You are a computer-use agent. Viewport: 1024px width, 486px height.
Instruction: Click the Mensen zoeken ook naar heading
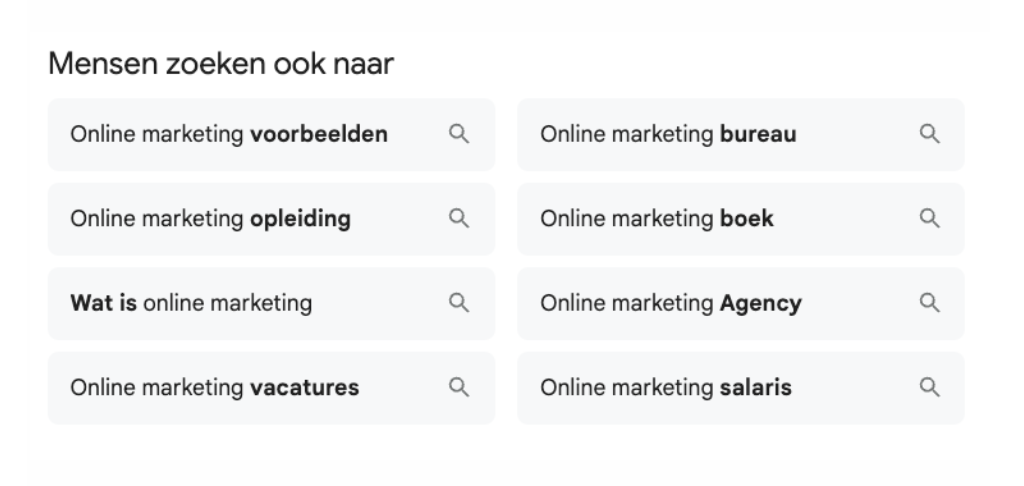coord(221,64)
